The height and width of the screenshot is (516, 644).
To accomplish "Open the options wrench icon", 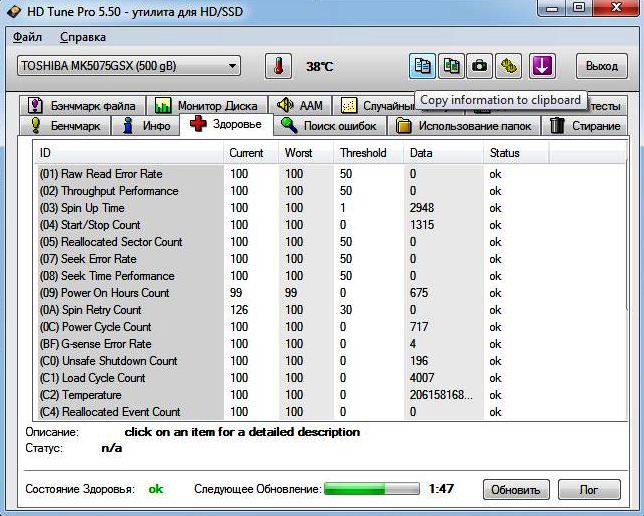I will click(508, 66).
